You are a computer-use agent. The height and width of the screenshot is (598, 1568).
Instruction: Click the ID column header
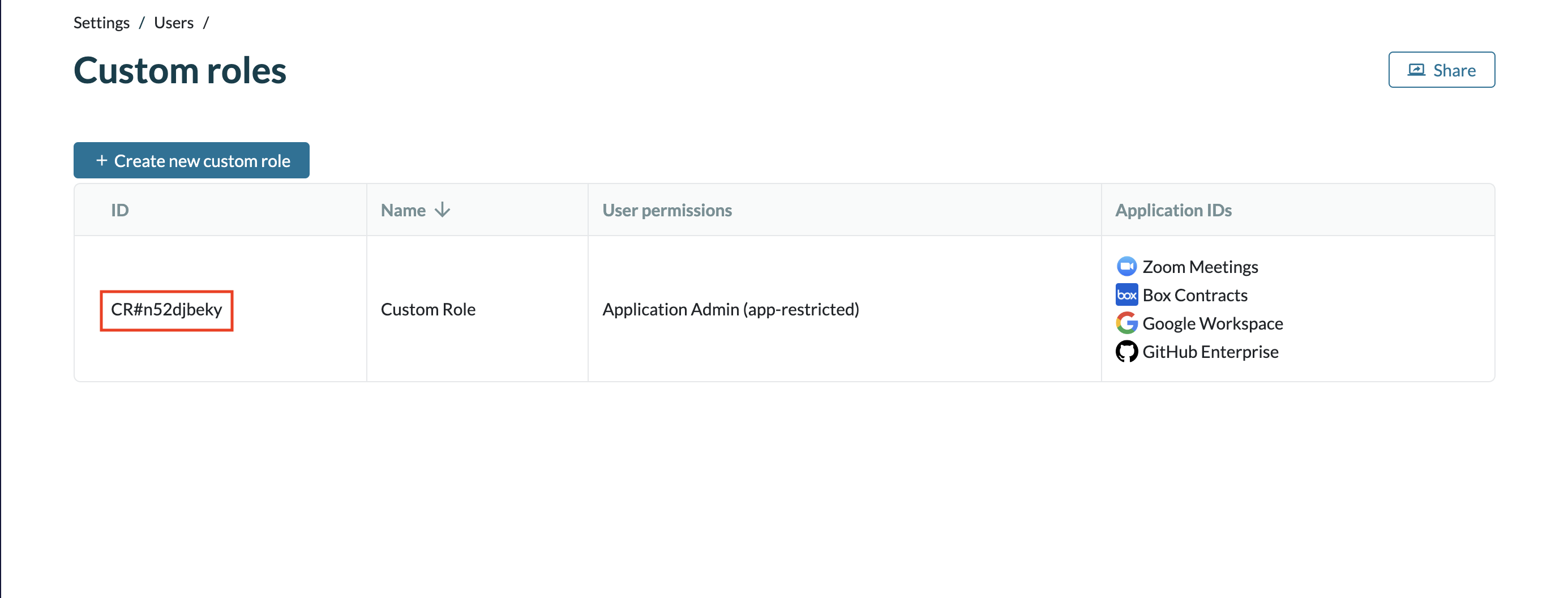coord(119,210)
